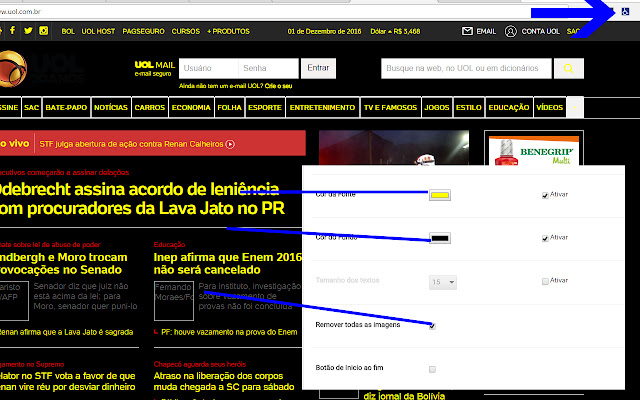Focus the Usuário input field

point(209,68)
